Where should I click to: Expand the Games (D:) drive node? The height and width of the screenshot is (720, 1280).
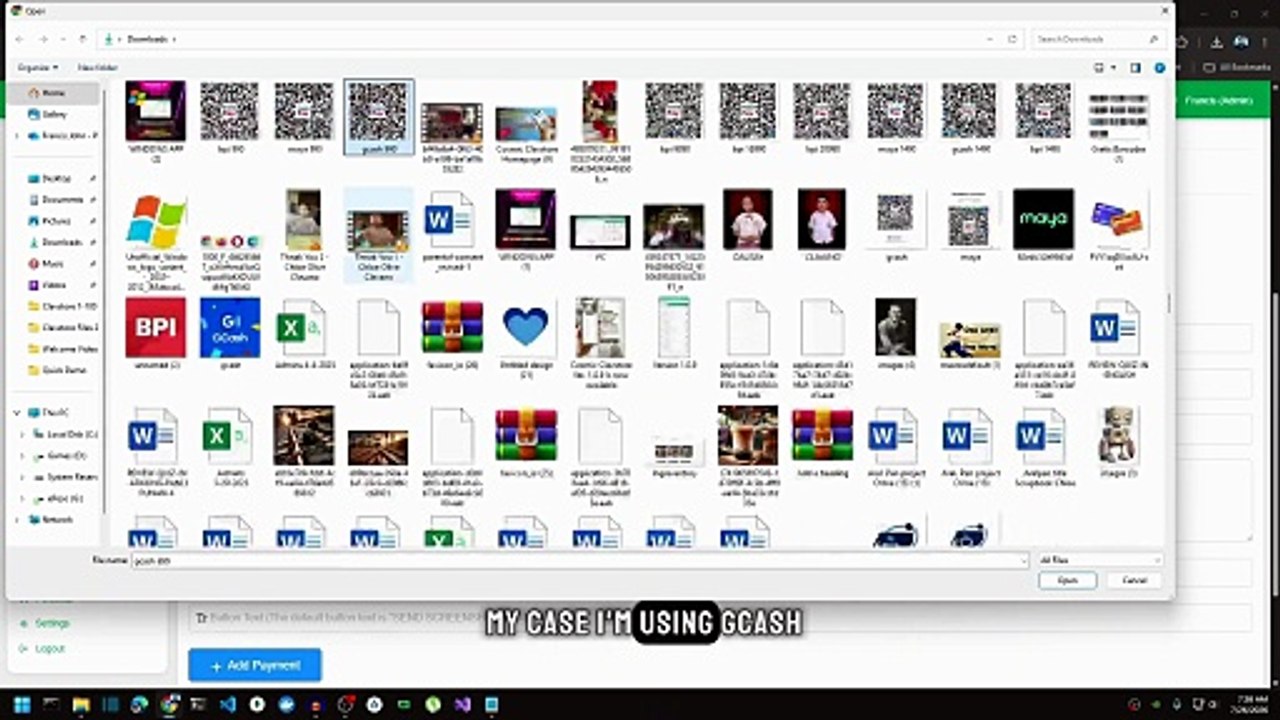23,456
